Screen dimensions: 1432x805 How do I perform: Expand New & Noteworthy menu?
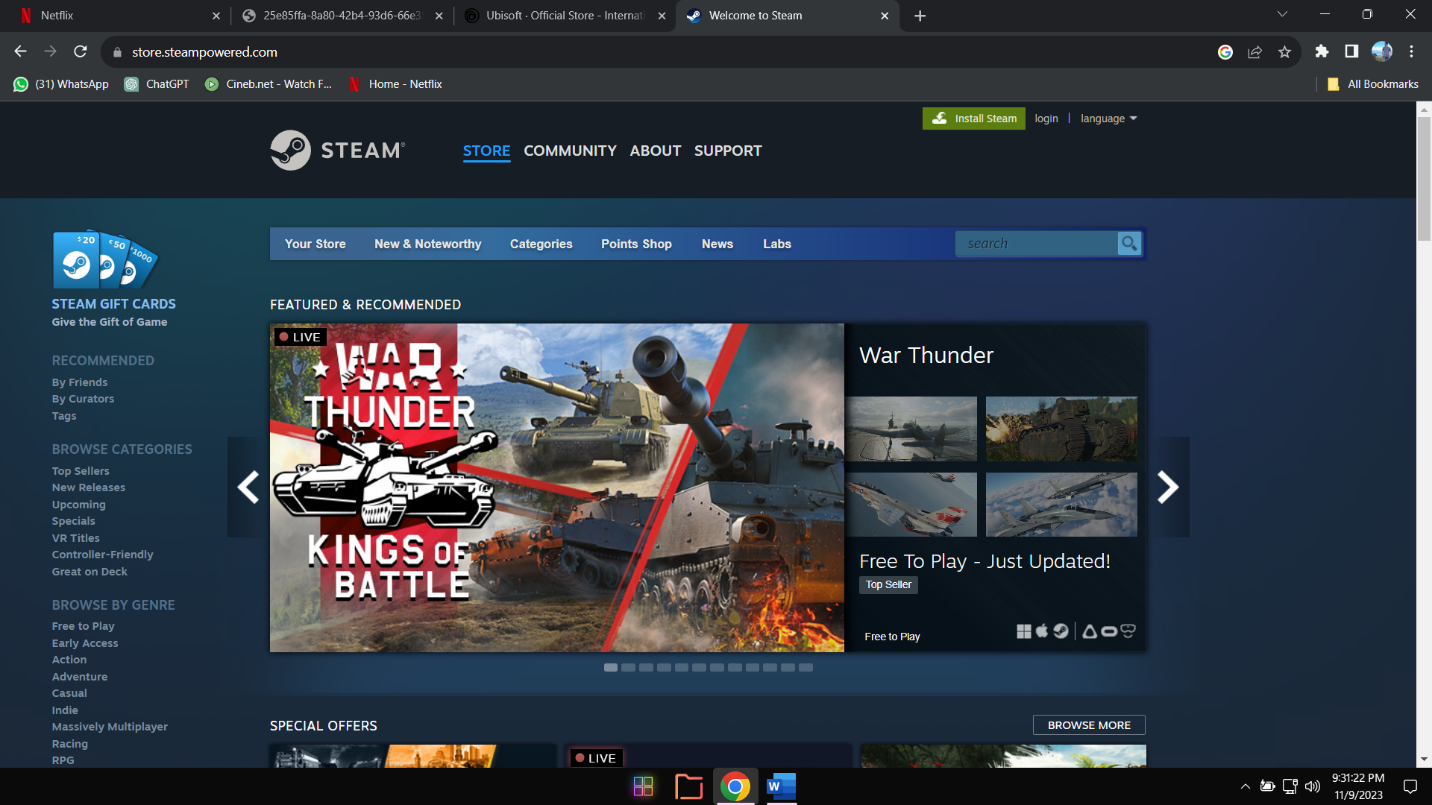[x=427, y=244]
